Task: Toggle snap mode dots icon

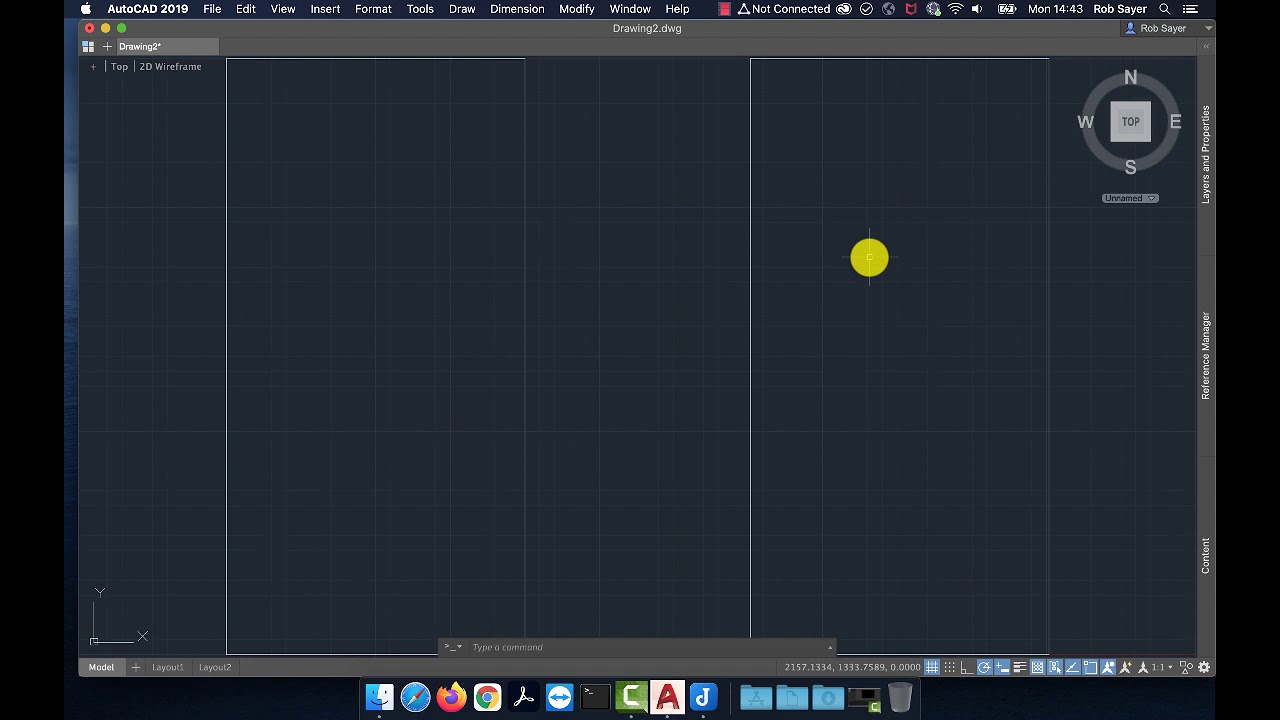Action: (x=950, y=667)
